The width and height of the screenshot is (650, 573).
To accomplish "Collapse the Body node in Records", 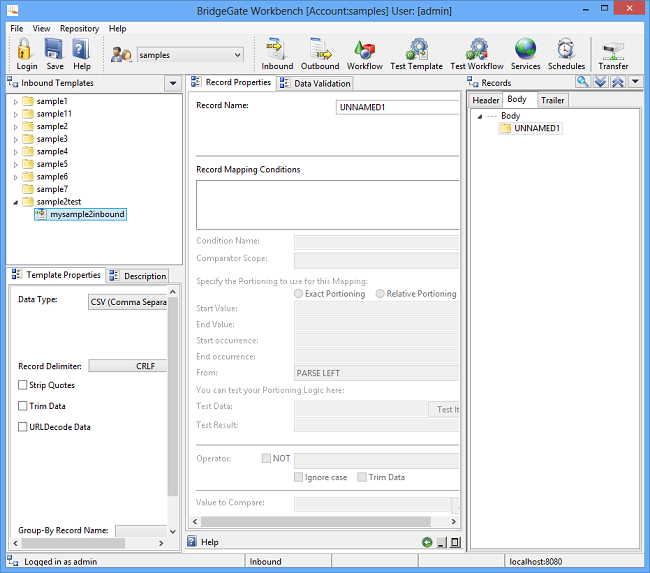I will (480, 117).
